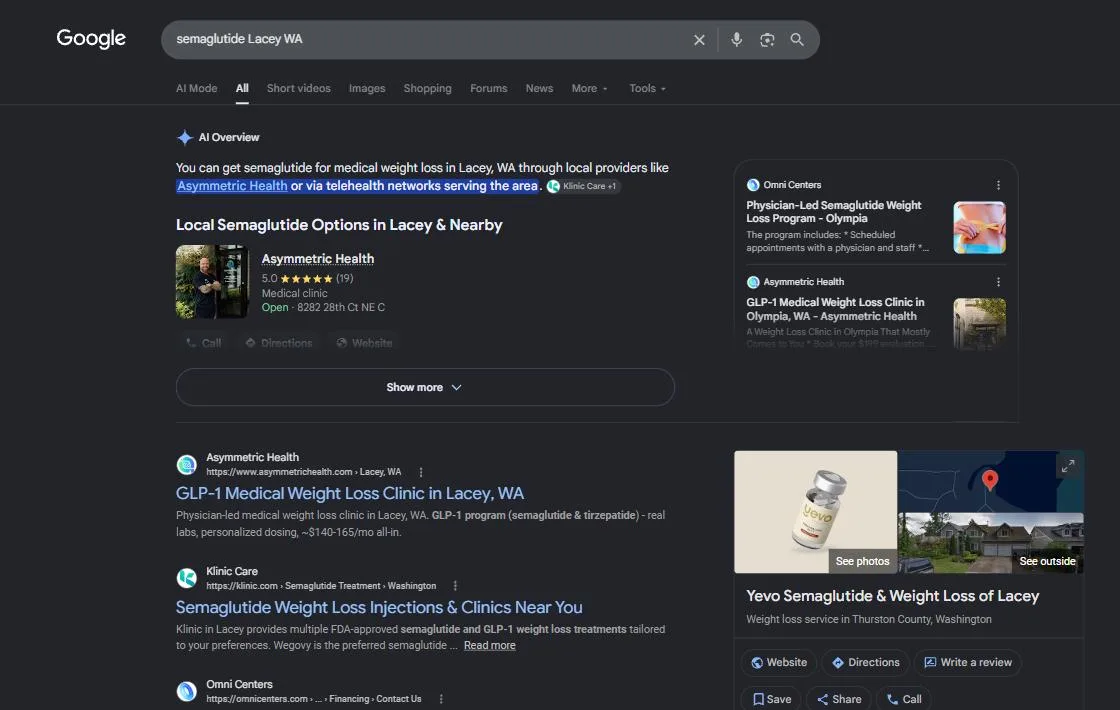Open Asymmetric Health clinic photo thumbnail
Image resolution: width=1120 pixels, height=710 pixels.
coord(212,281)
